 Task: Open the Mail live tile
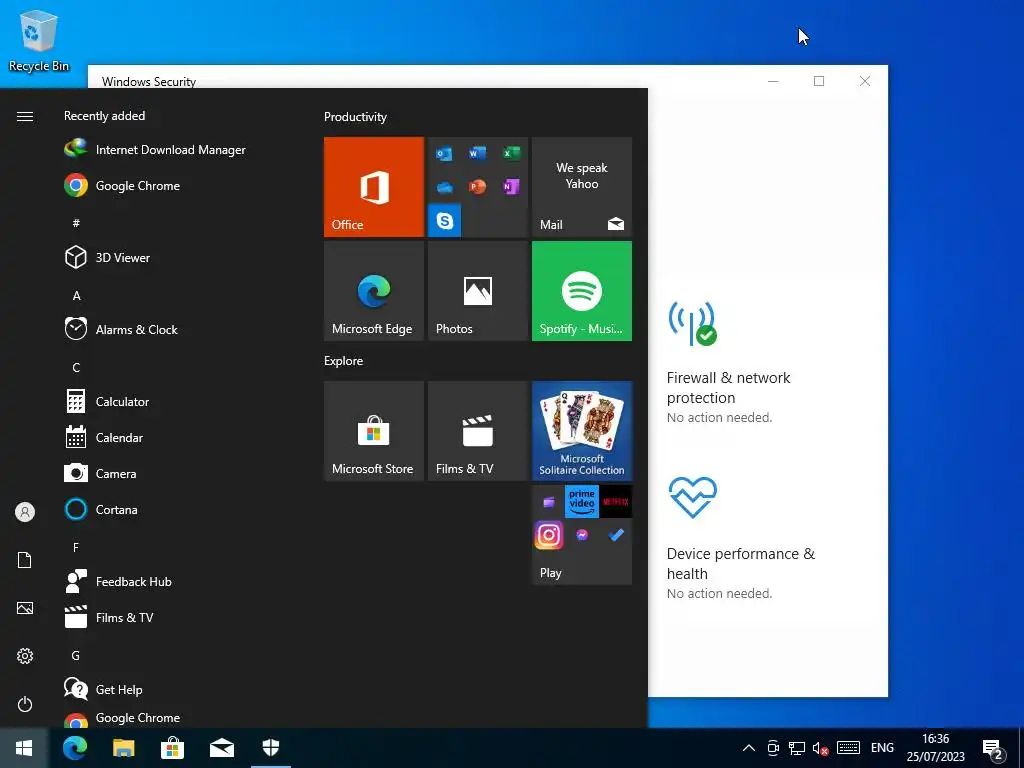coord(582,187)
